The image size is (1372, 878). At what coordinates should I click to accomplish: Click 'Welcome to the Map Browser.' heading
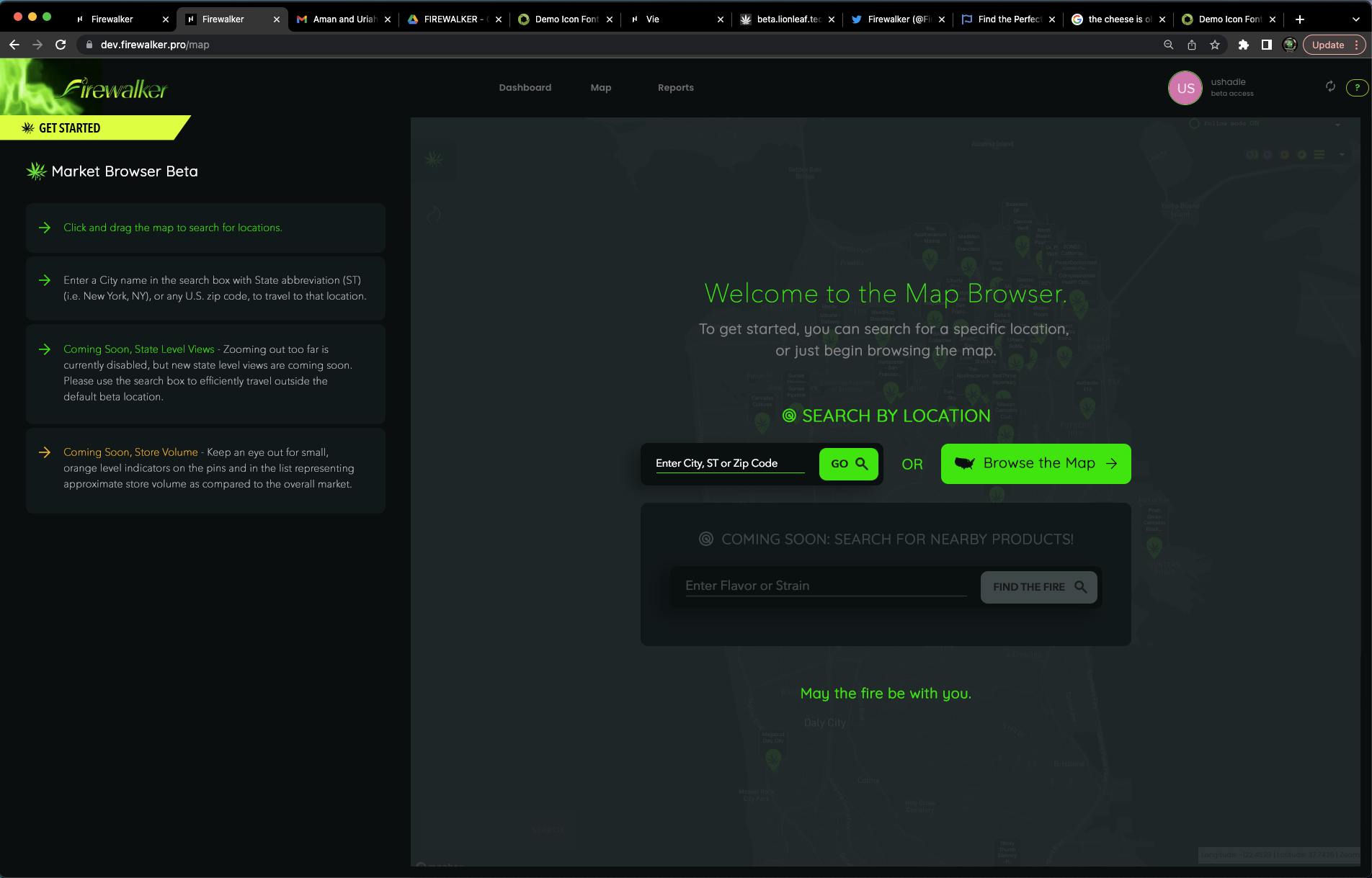point(886,294)
